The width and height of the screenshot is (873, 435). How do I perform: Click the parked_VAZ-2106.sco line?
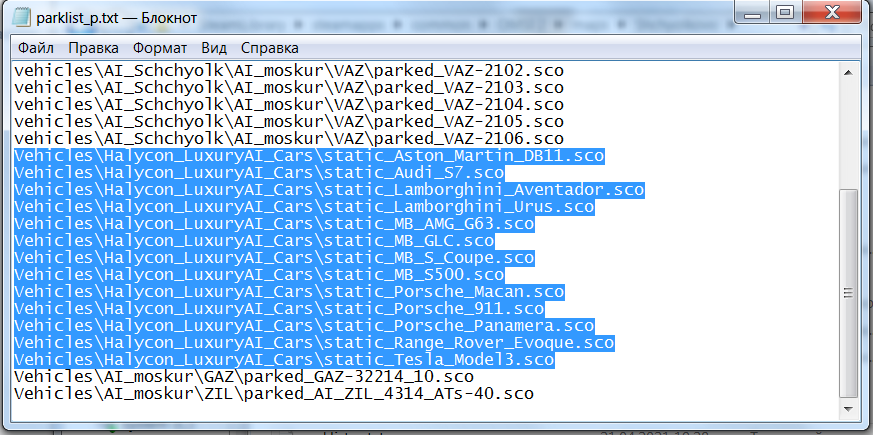pos(289,139)
